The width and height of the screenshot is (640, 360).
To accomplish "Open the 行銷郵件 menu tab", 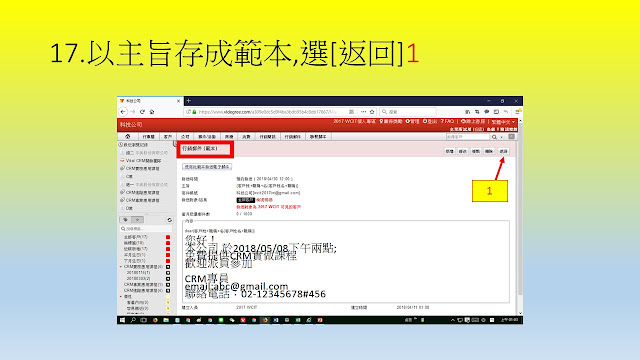I will 293,137.
